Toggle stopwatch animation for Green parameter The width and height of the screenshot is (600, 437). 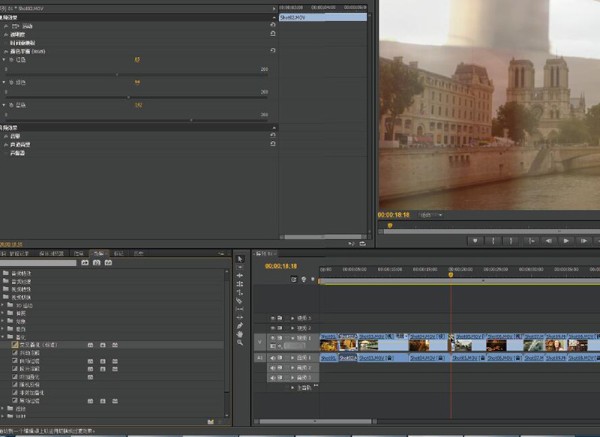tap(11, 82)
